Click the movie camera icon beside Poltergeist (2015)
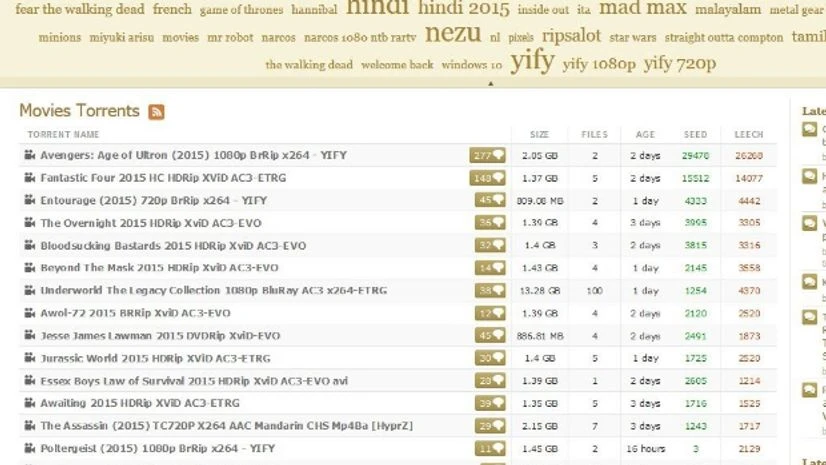Image resolution: width=826 pixels, height=465 pixels. click(x=30, y=448)
